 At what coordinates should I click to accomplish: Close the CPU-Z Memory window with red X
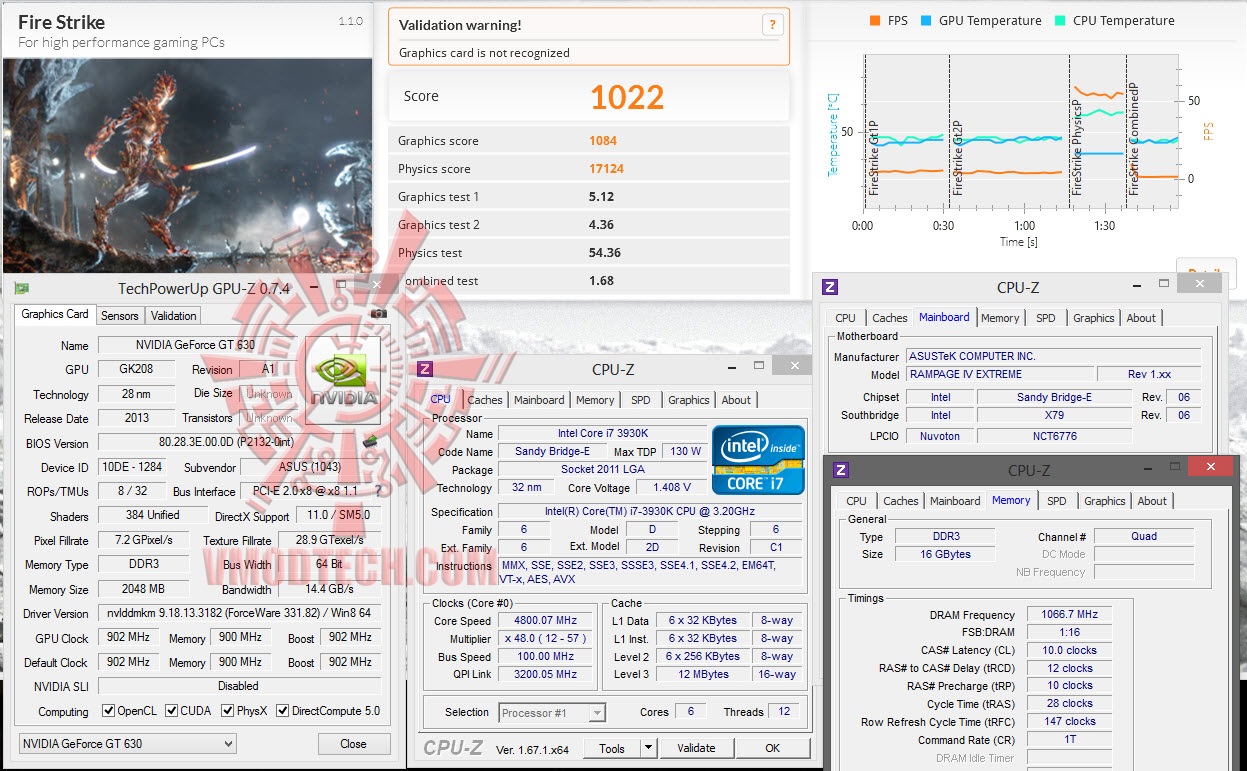[x=1211, y=466]
